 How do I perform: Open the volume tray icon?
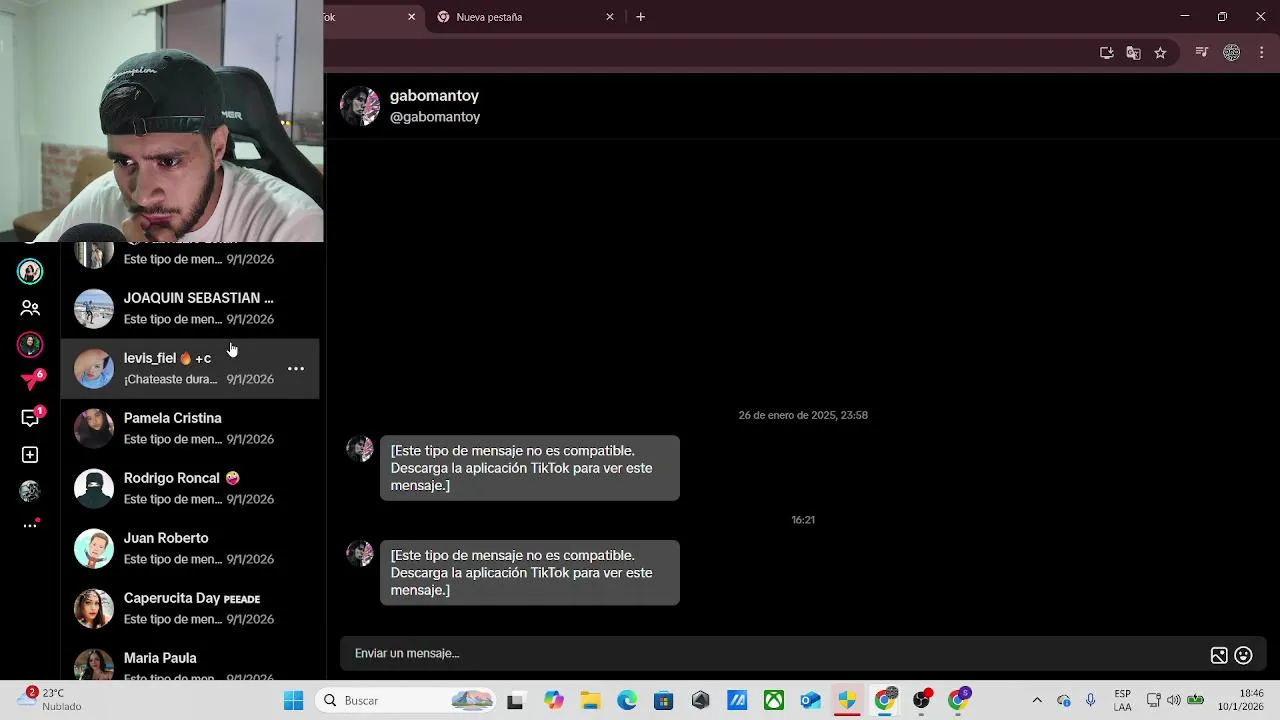(x=1174, y=700)
